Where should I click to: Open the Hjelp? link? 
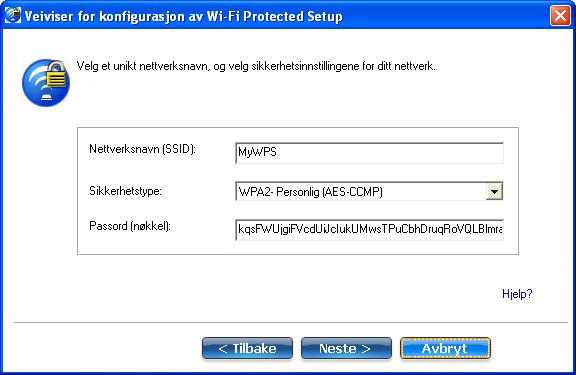coord(517,294)
